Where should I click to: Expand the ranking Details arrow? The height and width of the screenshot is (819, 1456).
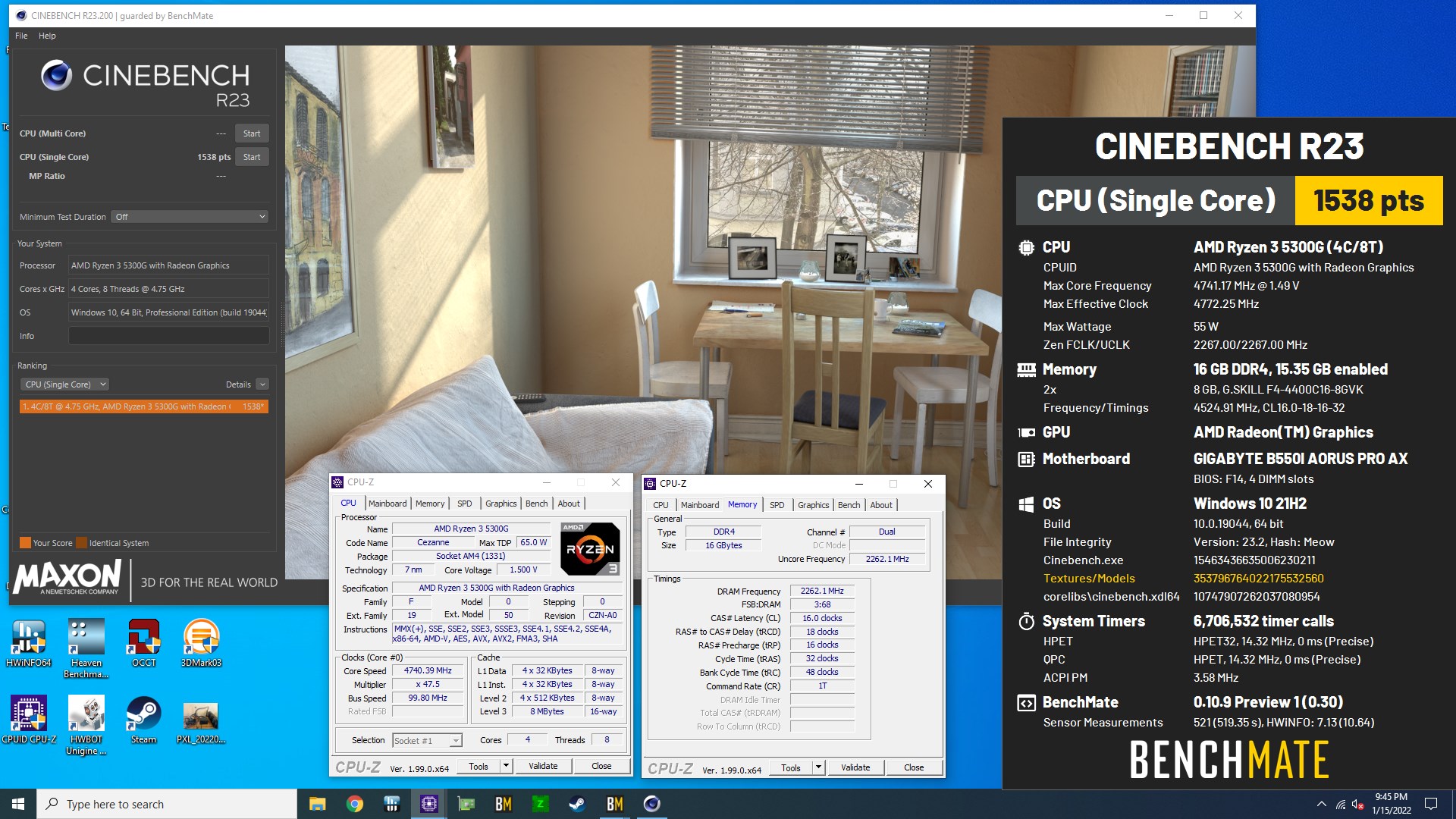262,384
